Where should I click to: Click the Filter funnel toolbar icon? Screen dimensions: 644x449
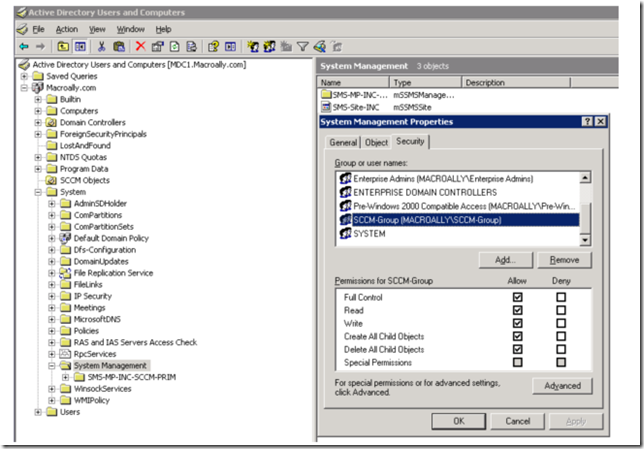point(302,46)
